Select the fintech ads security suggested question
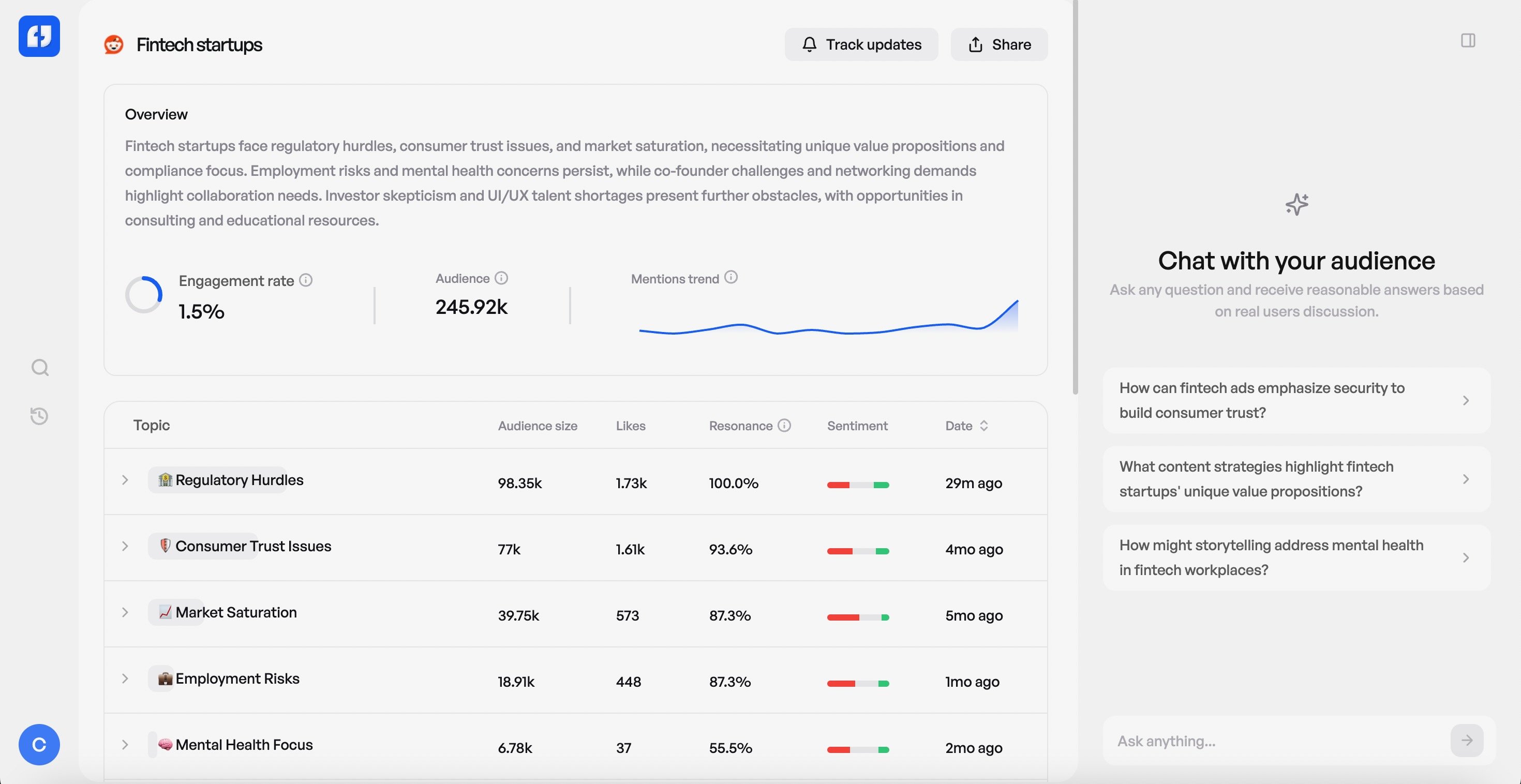This screenshot has height=784, width=1521. coord(1296,400)
